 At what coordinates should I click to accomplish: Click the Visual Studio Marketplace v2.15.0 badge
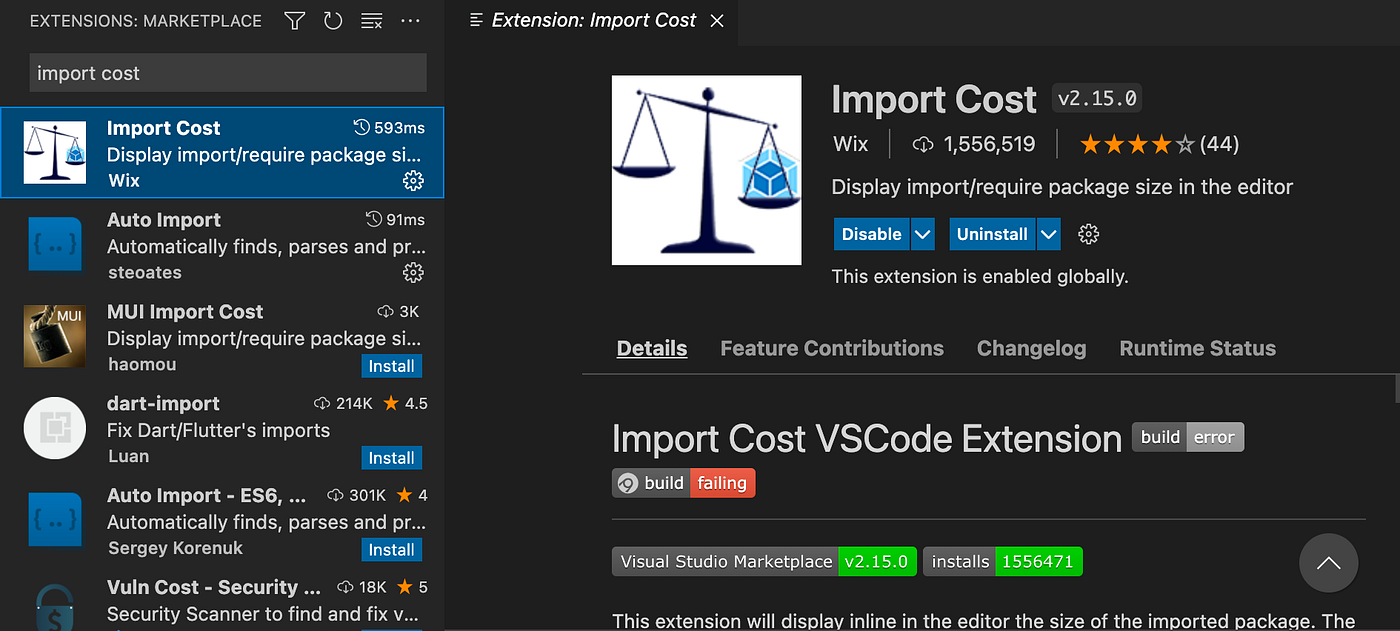tap(764, 561)
